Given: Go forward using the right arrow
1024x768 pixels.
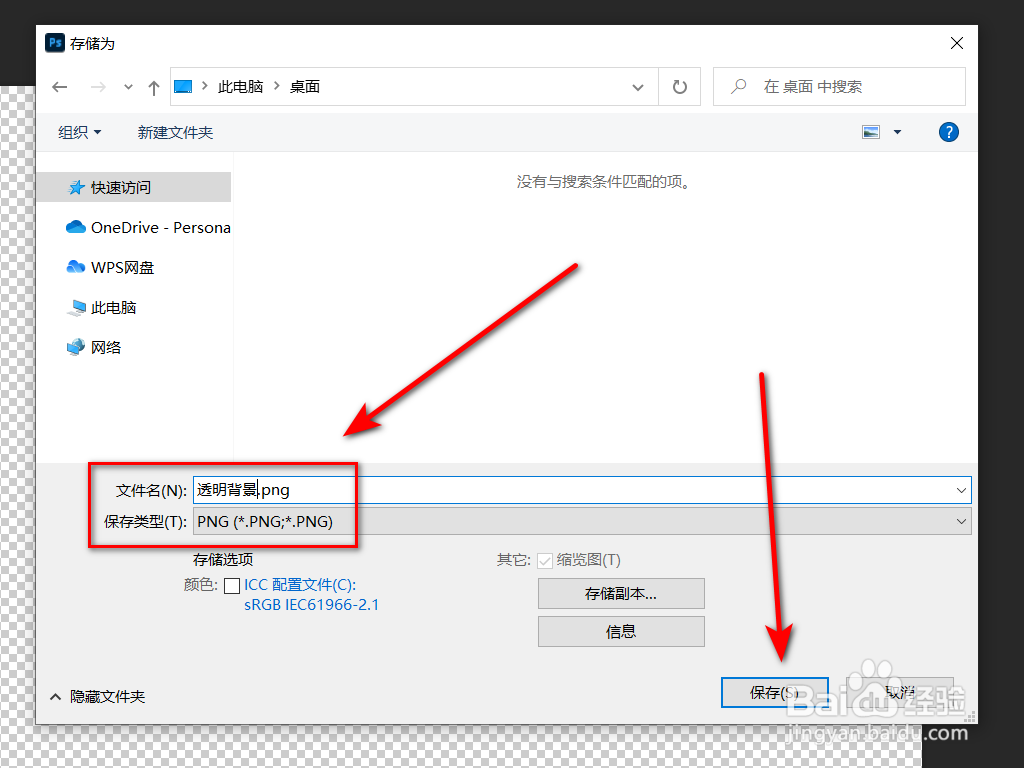Looking at the screenshot, I should click(x=98, y=87).
